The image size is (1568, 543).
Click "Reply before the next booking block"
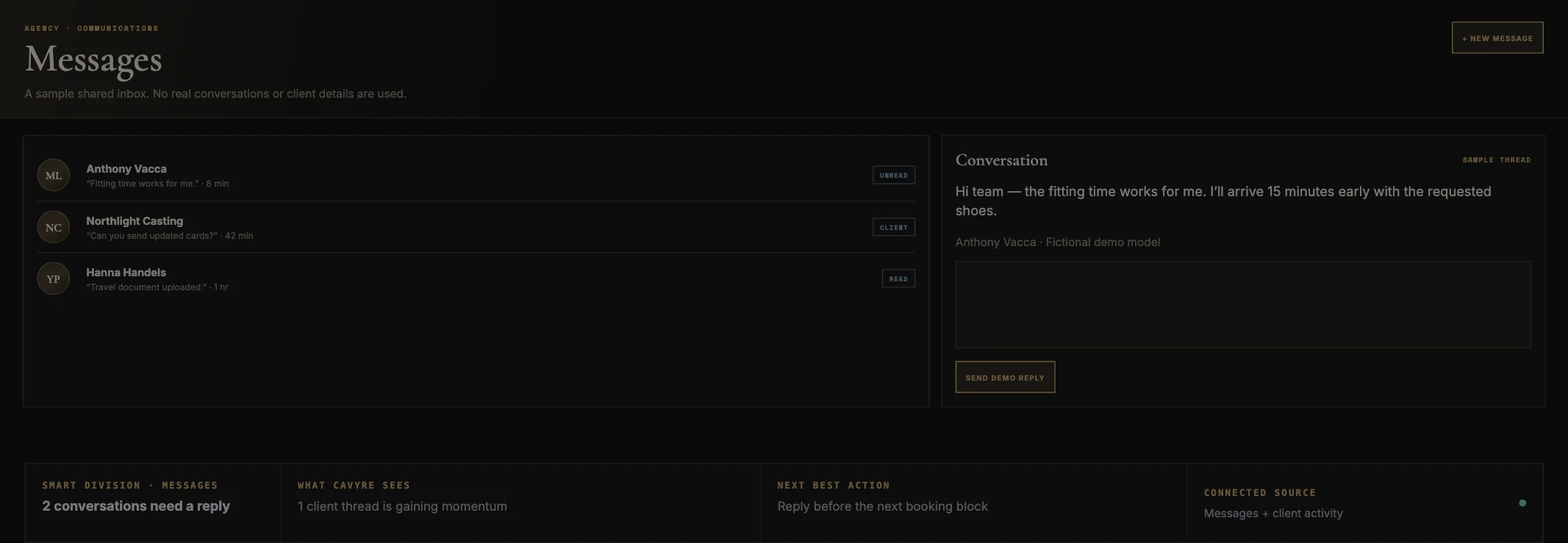[x=883, y=506]
